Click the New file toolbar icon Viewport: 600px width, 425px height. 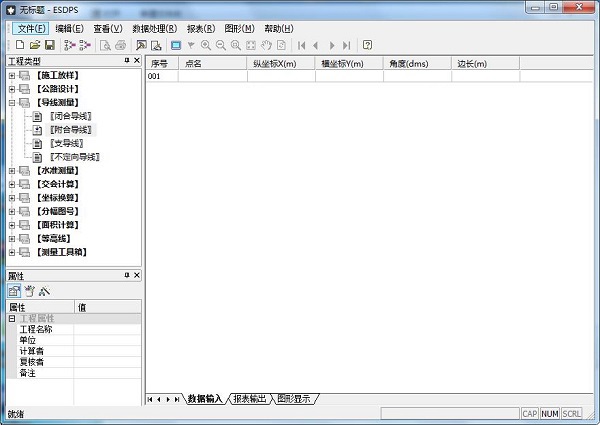pos(20,45)
